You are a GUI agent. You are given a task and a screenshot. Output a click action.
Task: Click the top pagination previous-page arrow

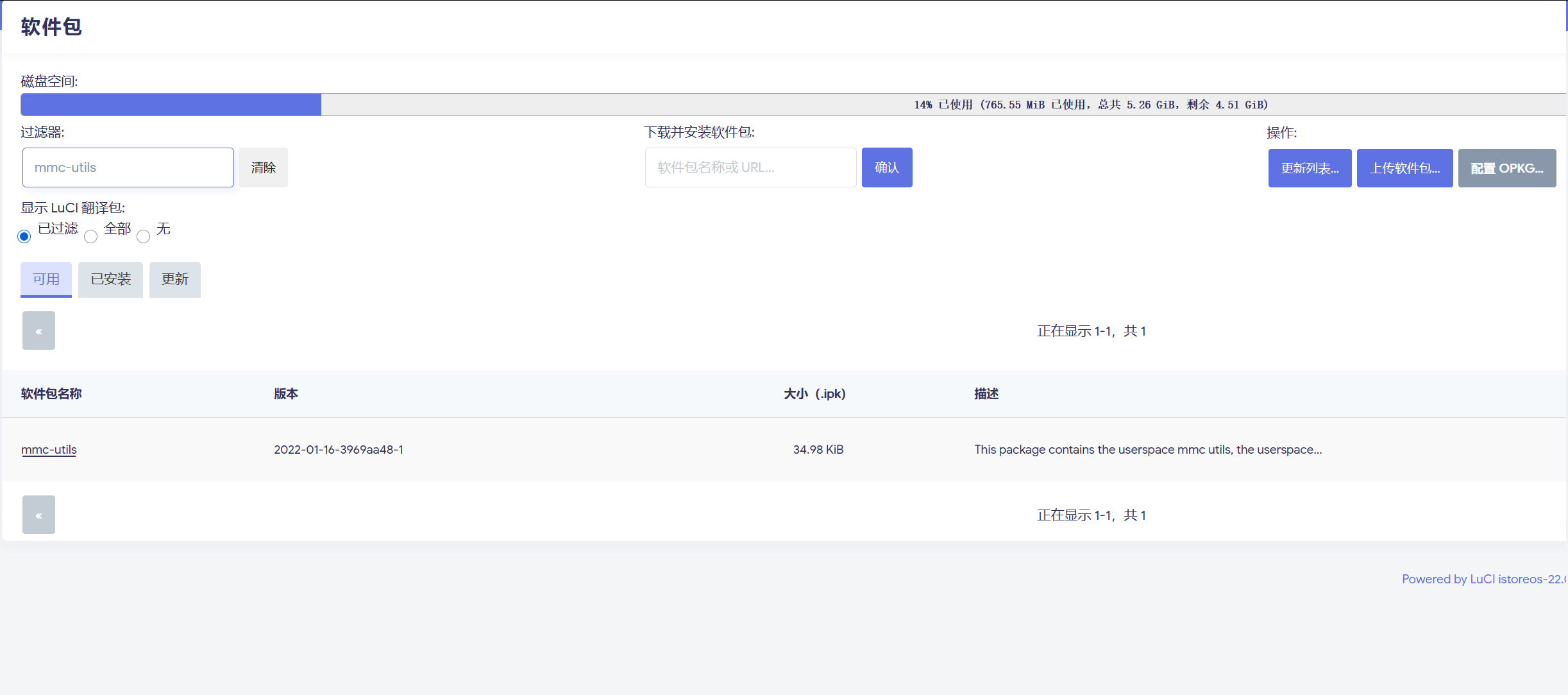[x=38, y=330]
